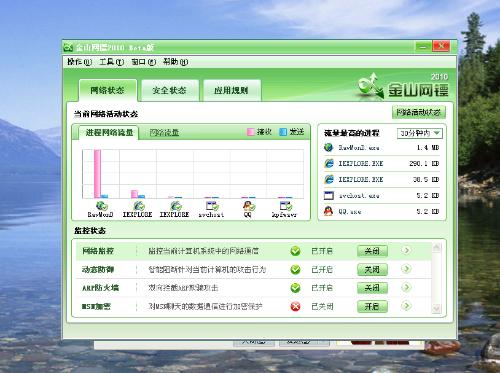The image size is (500, 373).
Task: Open the 30分钟内 time range dropdown
Action: [420, 133]
